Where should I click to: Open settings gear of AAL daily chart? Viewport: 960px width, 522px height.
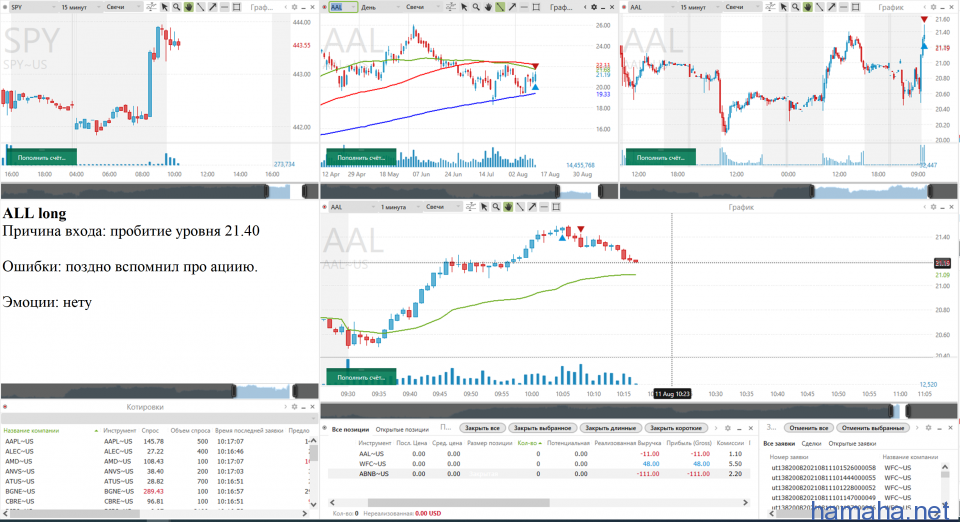[x=593, y=7]
